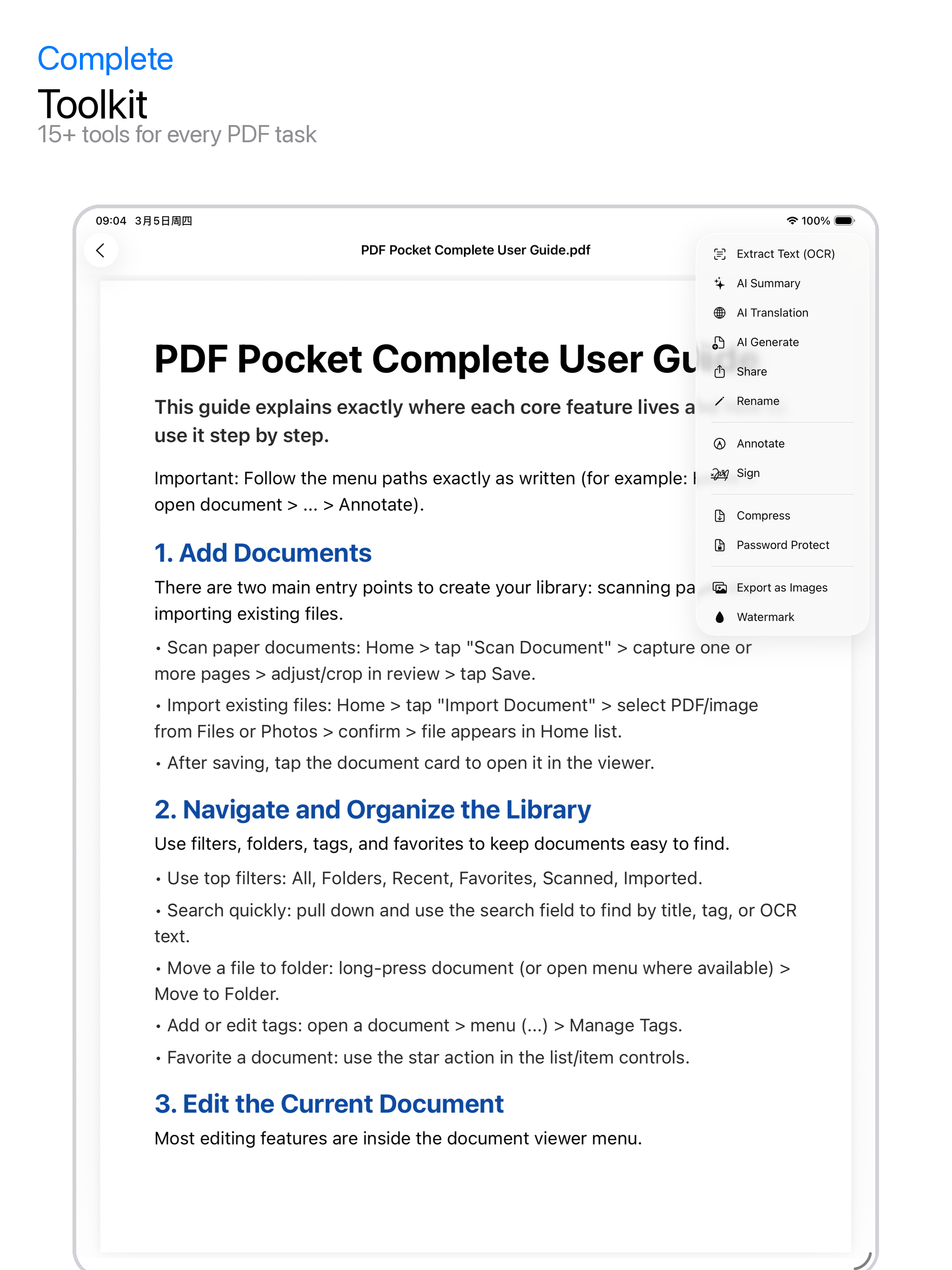Tap the Wi-Fi status icon
The width and height of the screenshot is (952, 1270).
pos(792,220)
